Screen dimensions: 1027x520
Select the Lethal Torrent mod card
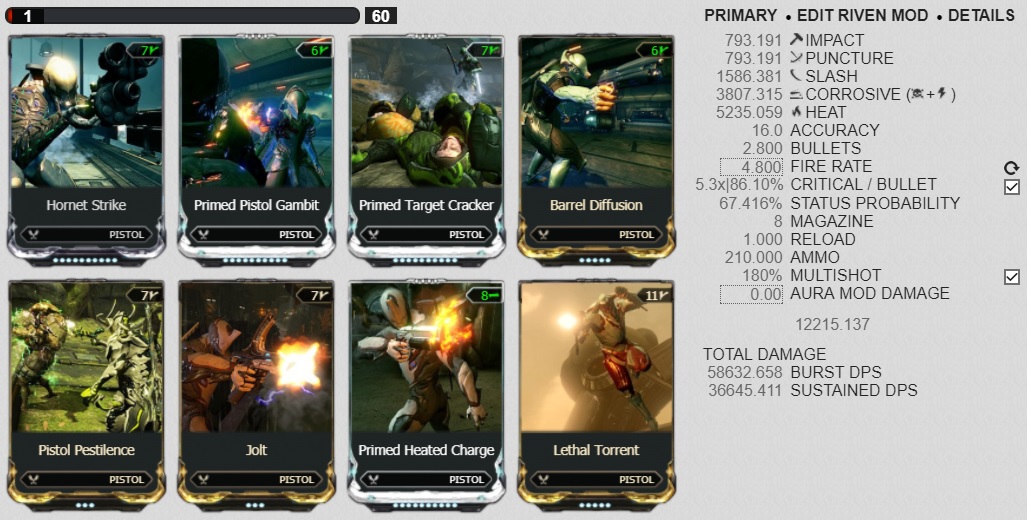click(596, 396)
